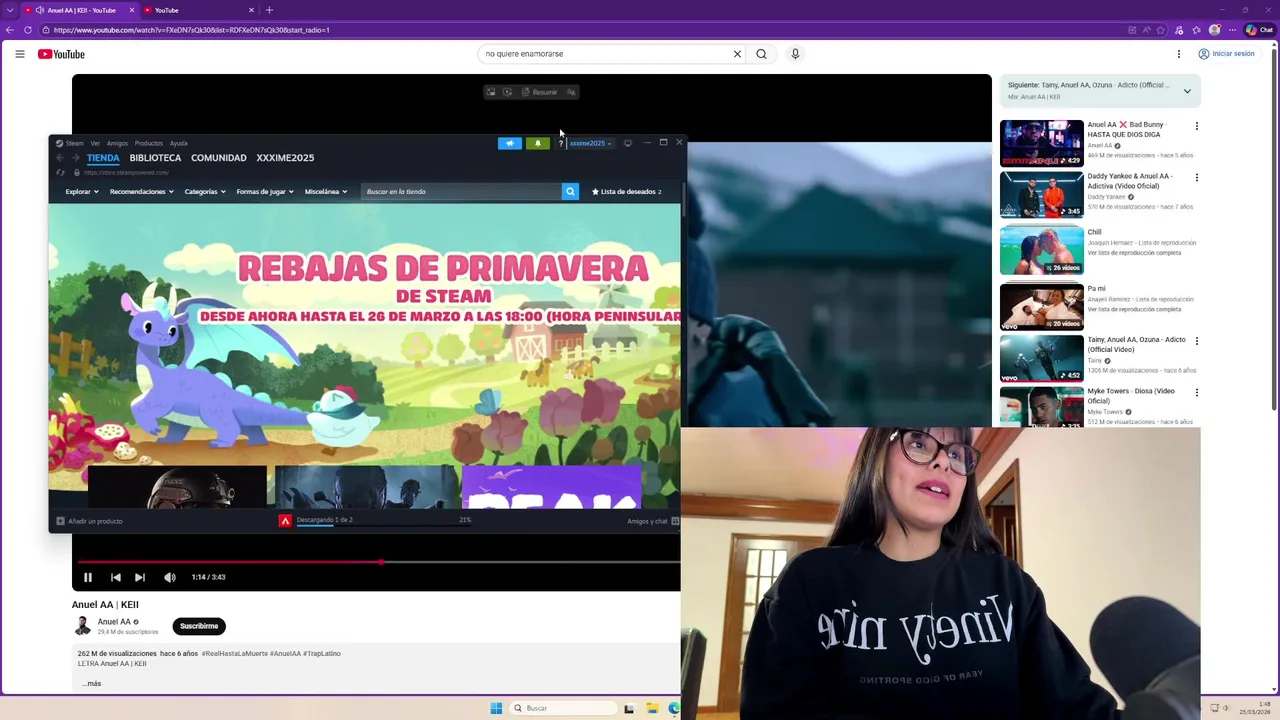The height and width of the screenshot is (720, 1280).
Task: Open the YouTube hamburger guide menu
Action: tap(20, 54)
